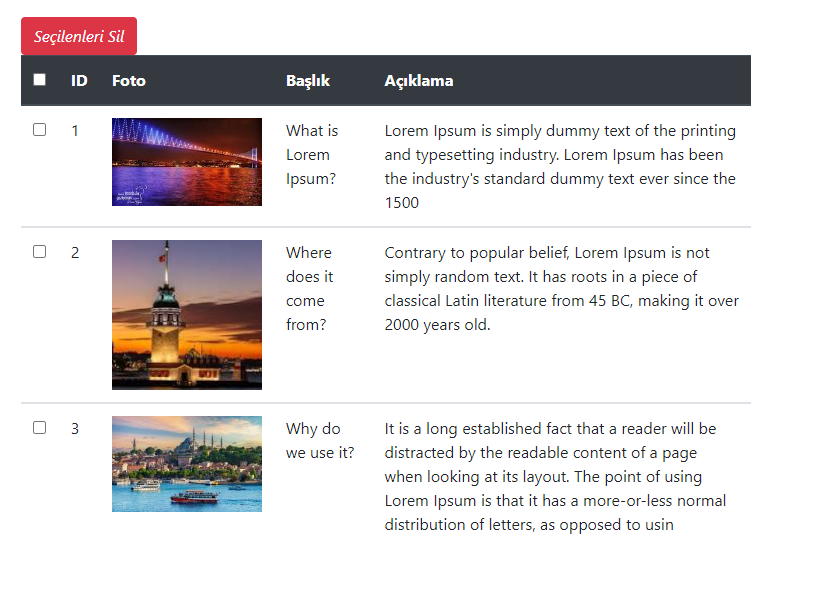Click the red Seçilenleri Sil button

pyautogui.click(x=79, y=36)
